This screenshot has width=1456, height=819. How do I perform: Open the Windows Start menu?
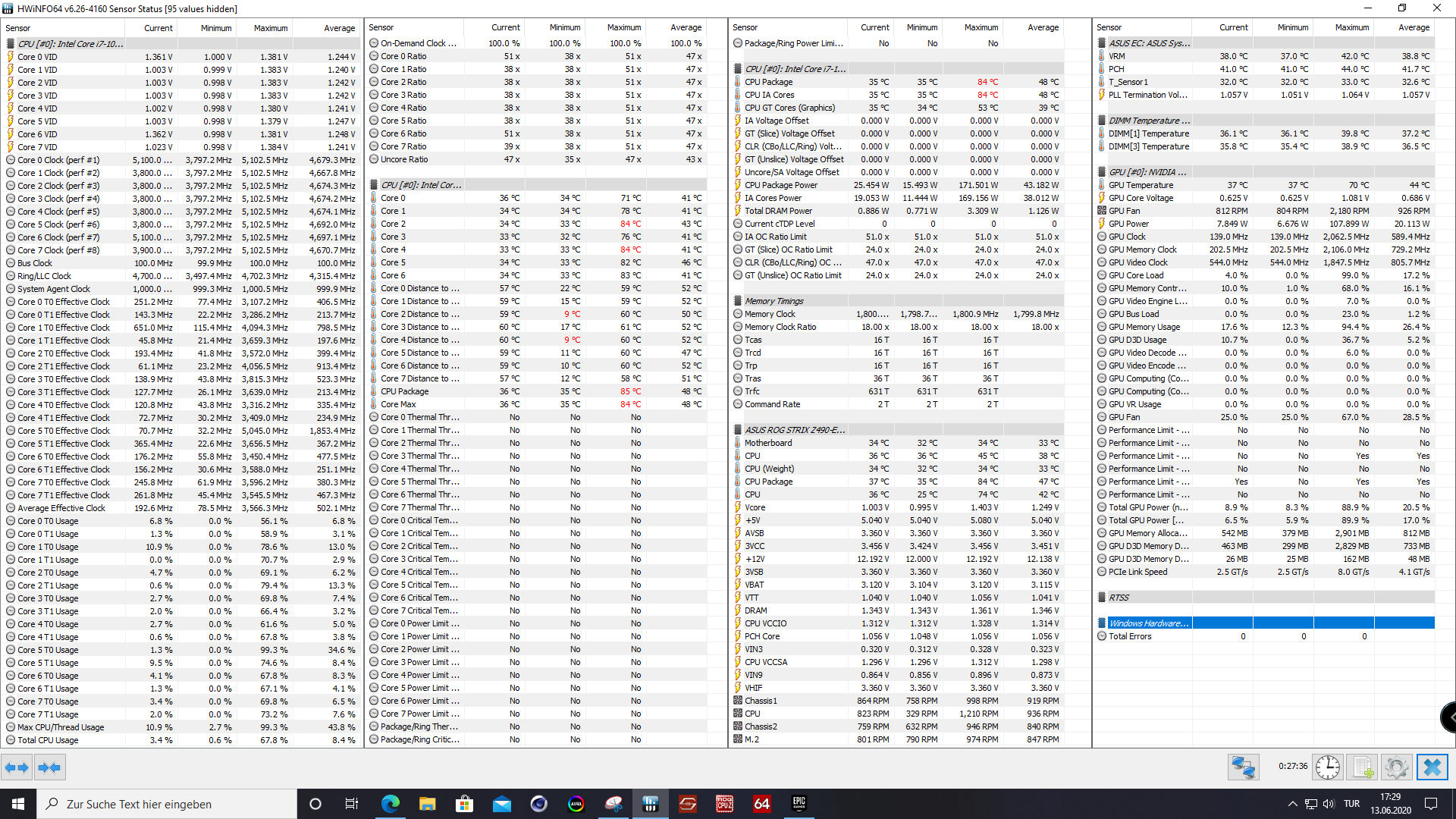[18, 804]
